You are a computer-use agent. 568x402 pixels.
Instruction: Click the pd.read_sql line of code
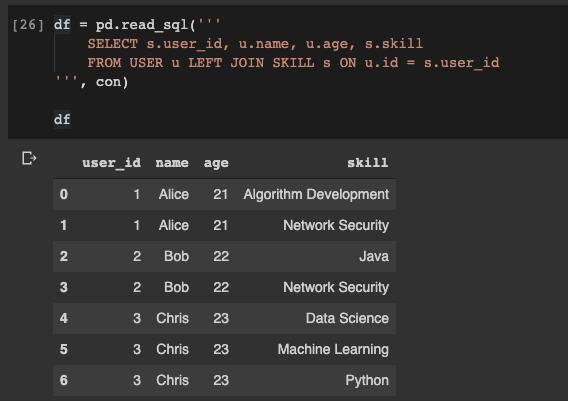(x=137, y=25)
